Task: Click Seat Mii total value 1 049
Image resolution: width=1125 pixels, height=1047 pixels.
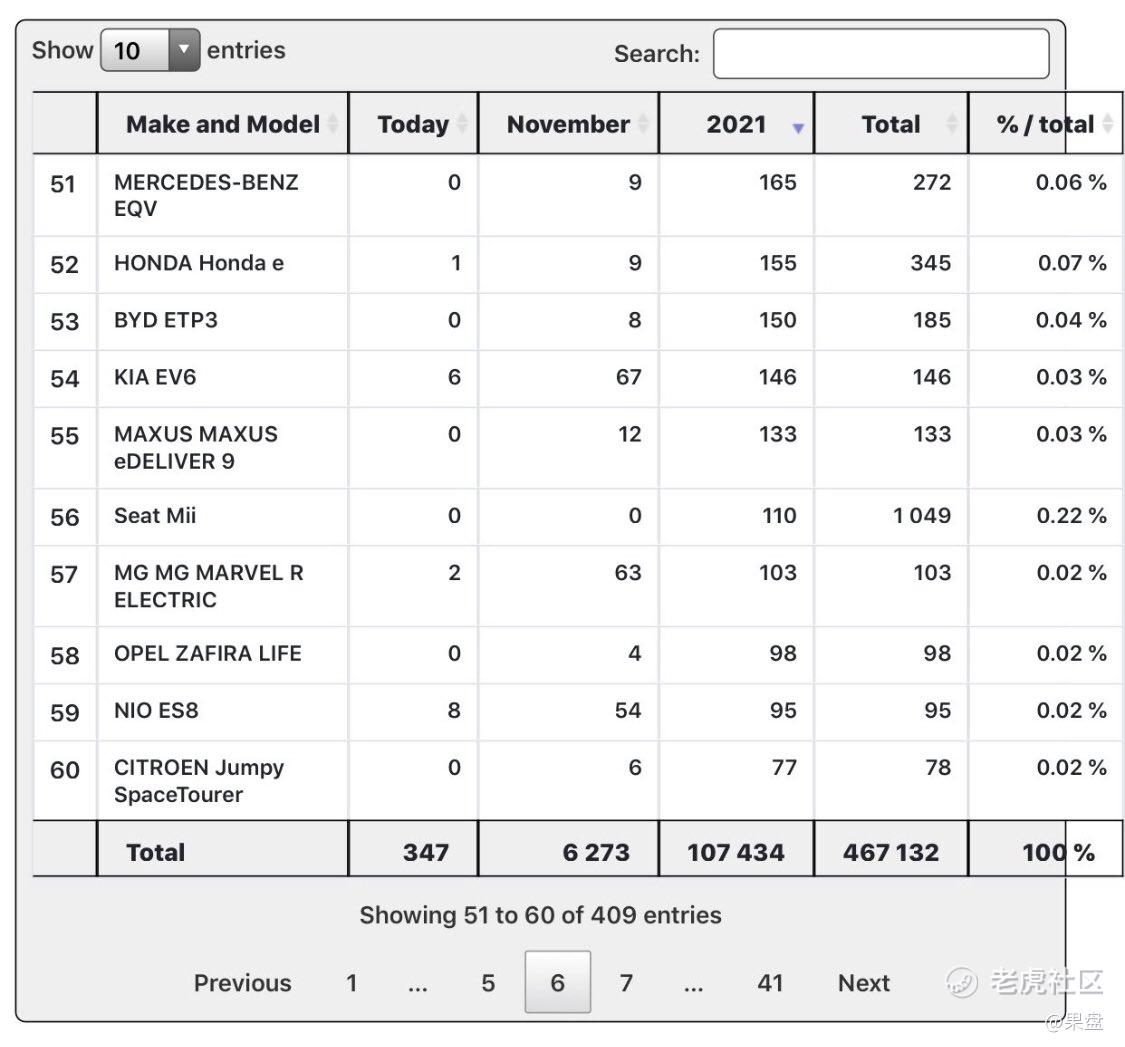Action: click(922, 515)
